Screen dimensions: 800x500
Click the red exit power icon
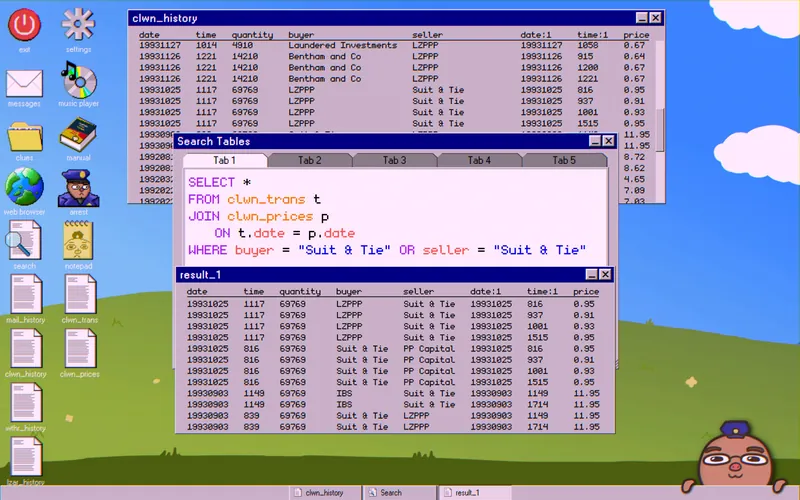click(24, 24)
